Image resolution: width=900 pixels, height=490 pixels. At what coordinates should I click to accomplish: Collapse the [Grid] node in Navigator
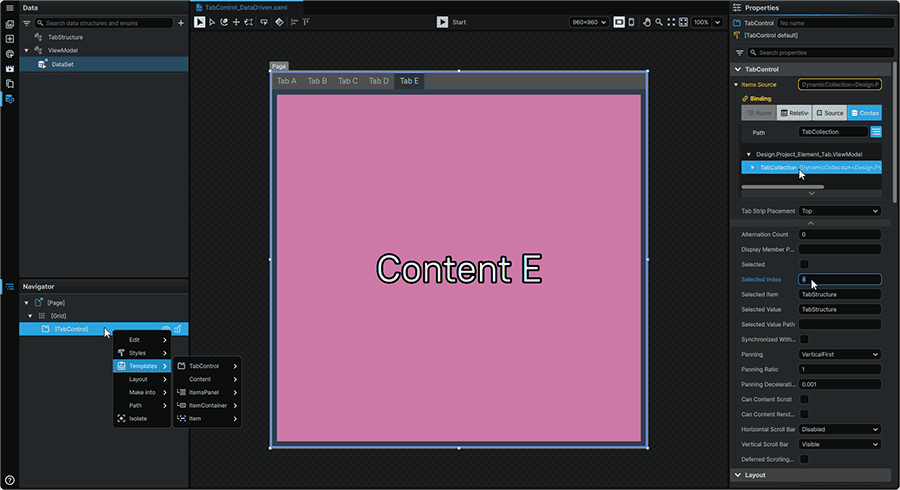(30, 316)
